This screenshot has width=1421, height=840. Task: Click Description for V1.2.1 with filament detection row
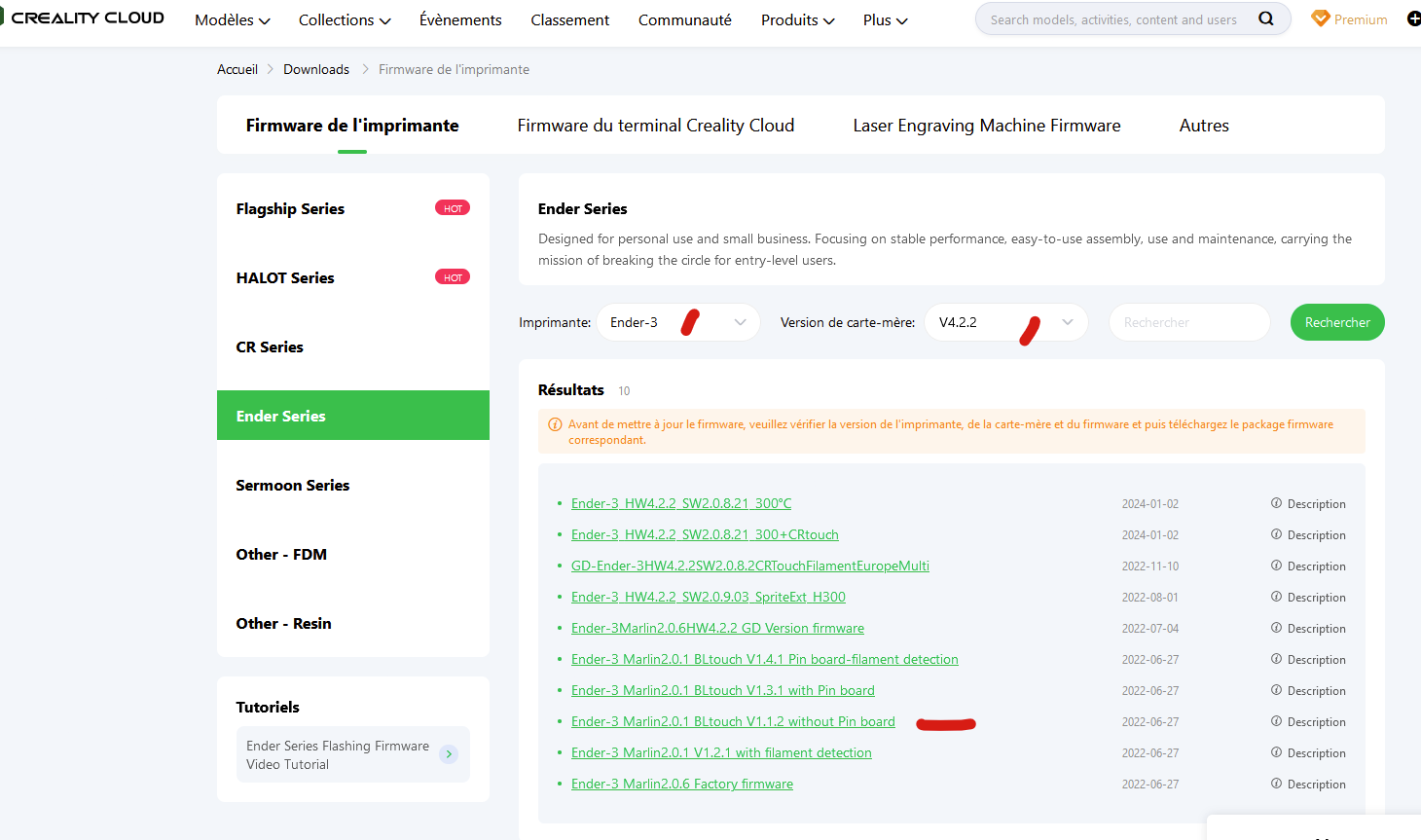[1308, 752]
